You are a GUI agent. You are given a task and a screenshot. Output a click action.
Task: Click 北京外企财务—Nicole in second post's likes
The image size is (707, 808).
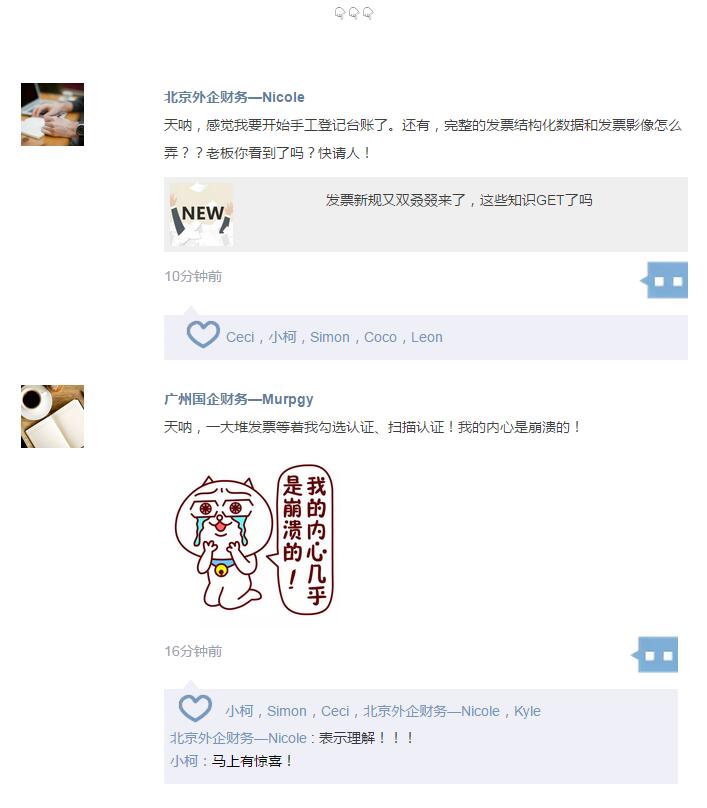tap(431, 711)
